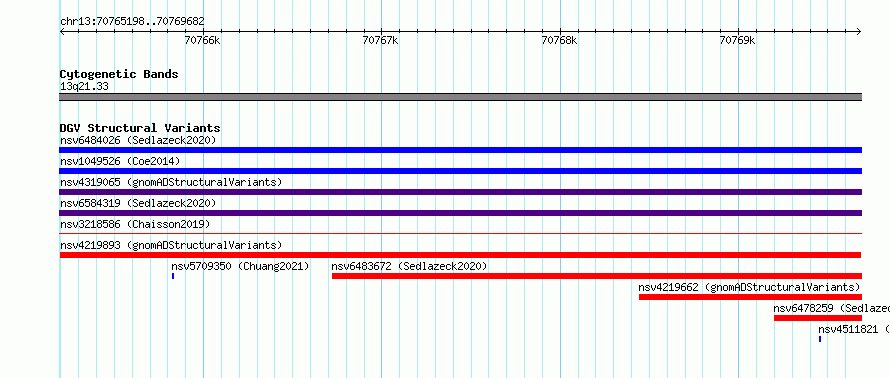Click the nsv1049526 (Coe2014) label
This screenshot has width=890, height=378.
click(120, 161)
